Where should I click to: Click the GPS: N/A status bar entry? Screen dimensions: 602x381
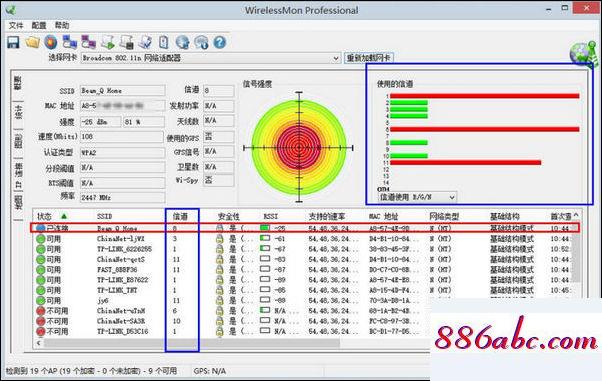click(x=210, y=371)
